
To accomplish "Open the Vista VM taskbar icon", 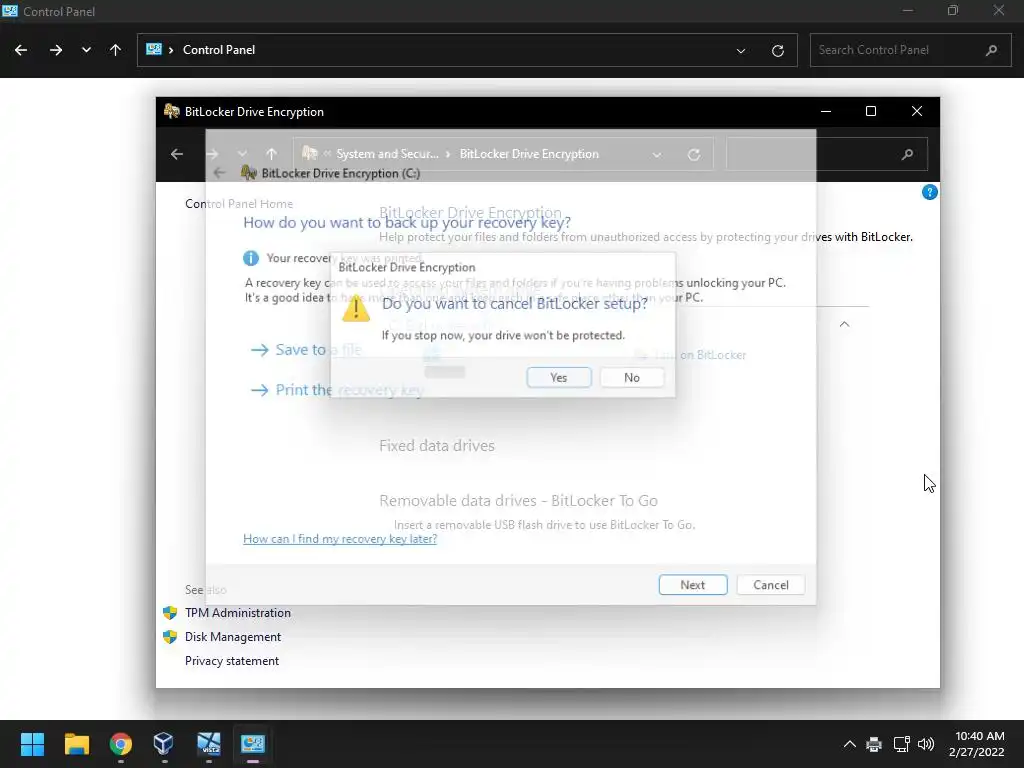I will point(208,744).
